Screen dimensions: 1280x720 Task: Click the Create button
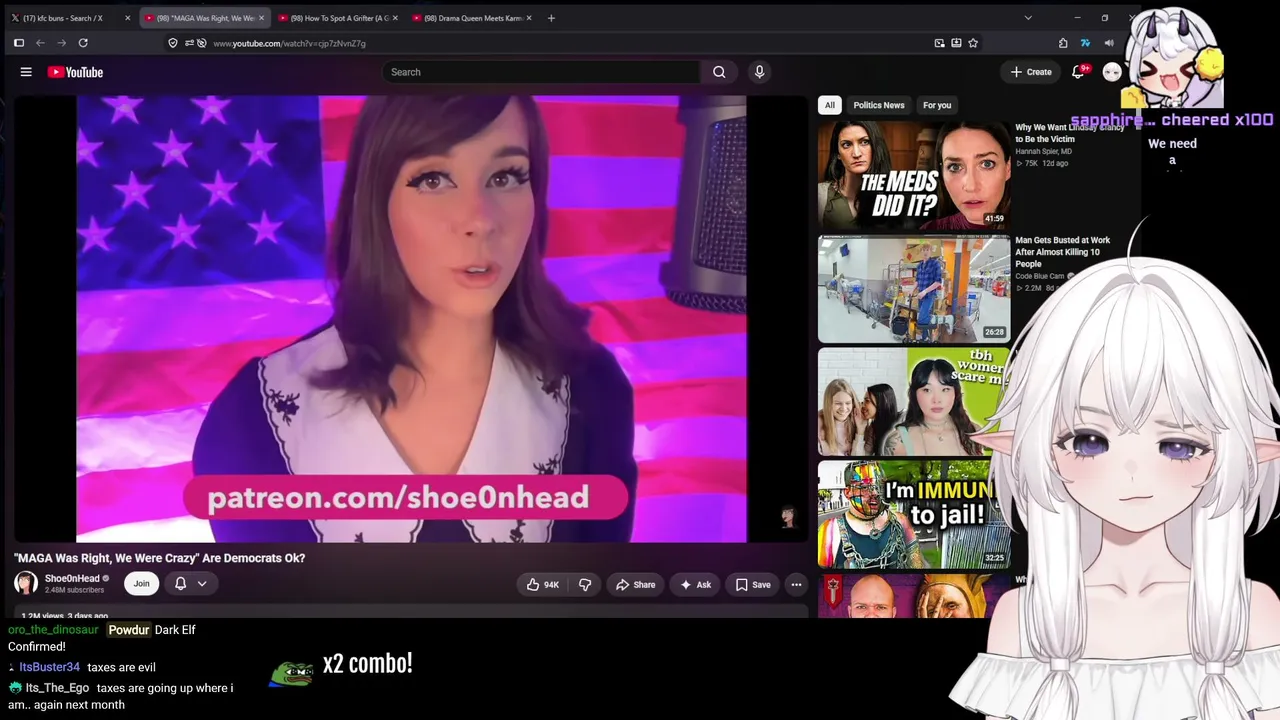tap(1031, 72)
